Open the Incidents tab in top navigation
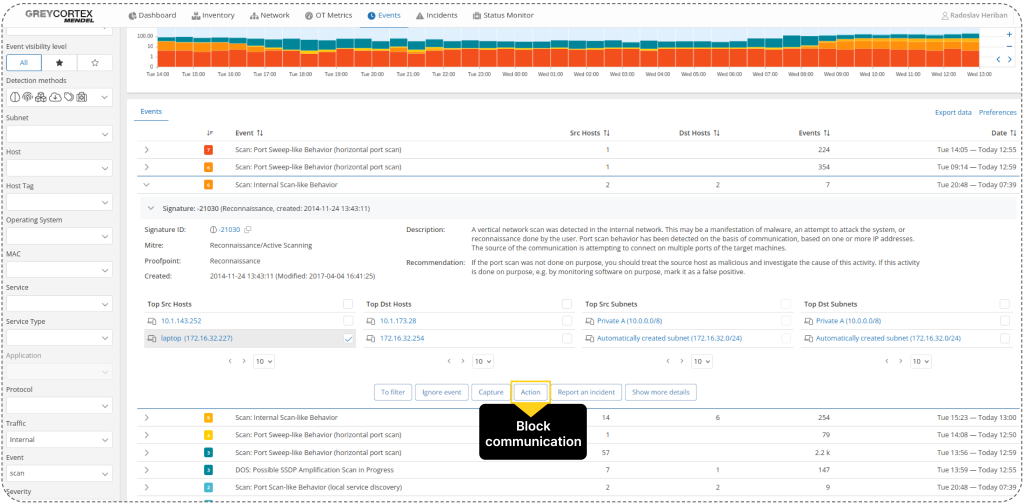This screenshot has width=1024, height=504. (437, 16)
